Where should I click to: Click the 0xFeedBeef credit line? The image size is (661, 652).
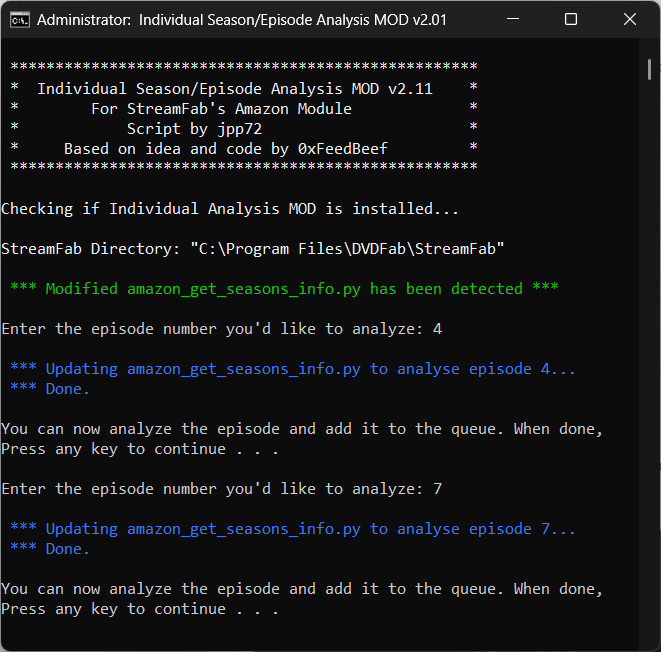click(225, 149)
